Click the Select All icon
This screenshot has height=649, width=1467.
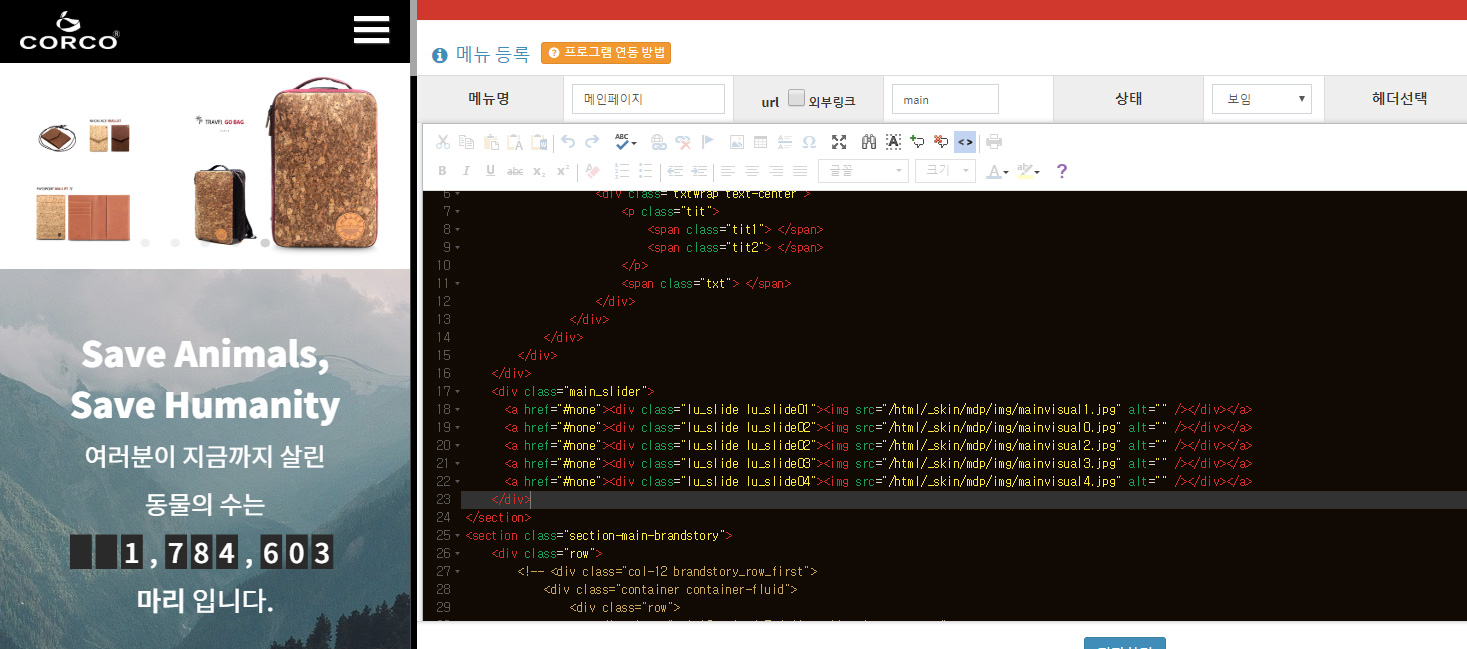[x=893, y=142]
